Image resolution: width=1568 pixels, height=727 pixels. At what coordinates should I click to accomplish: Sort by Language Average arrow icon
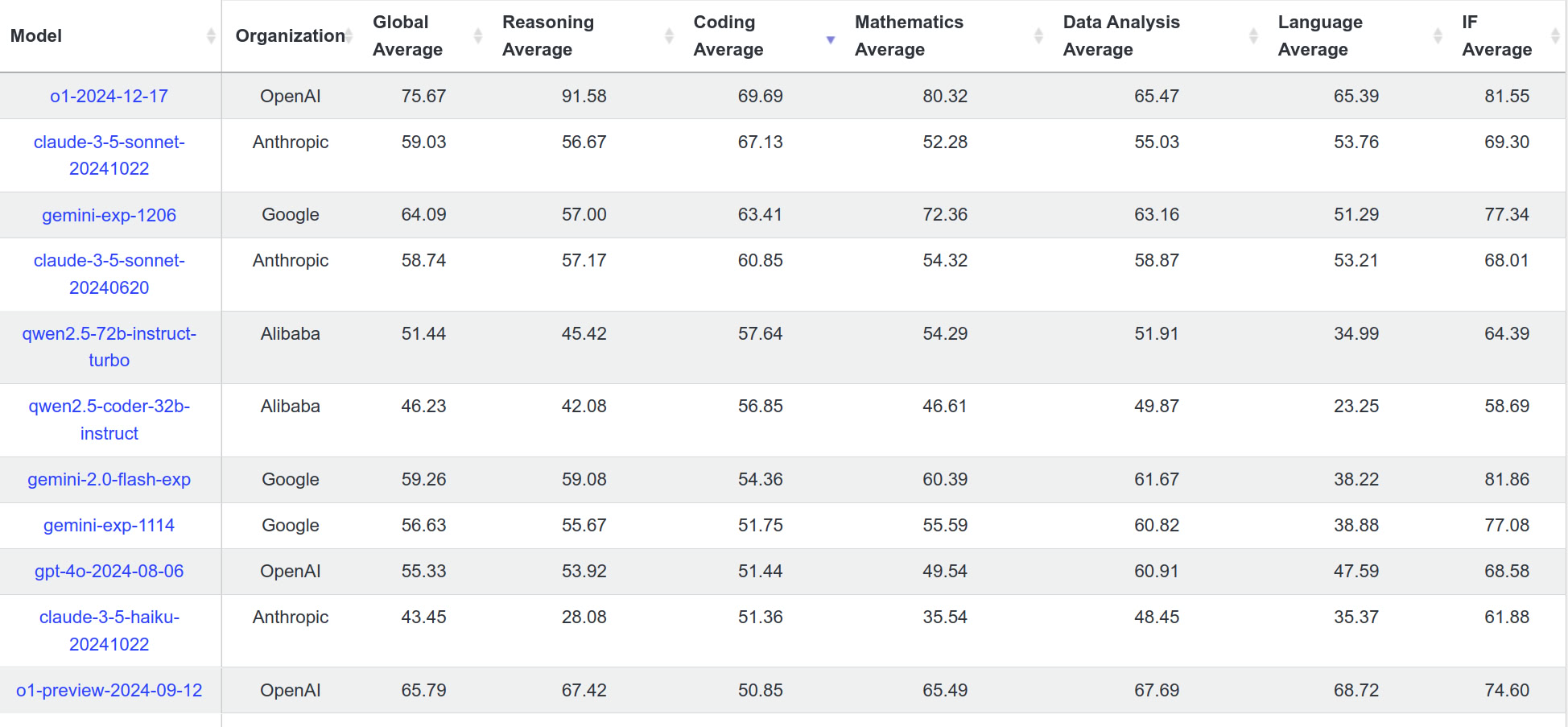point(1438,35)
